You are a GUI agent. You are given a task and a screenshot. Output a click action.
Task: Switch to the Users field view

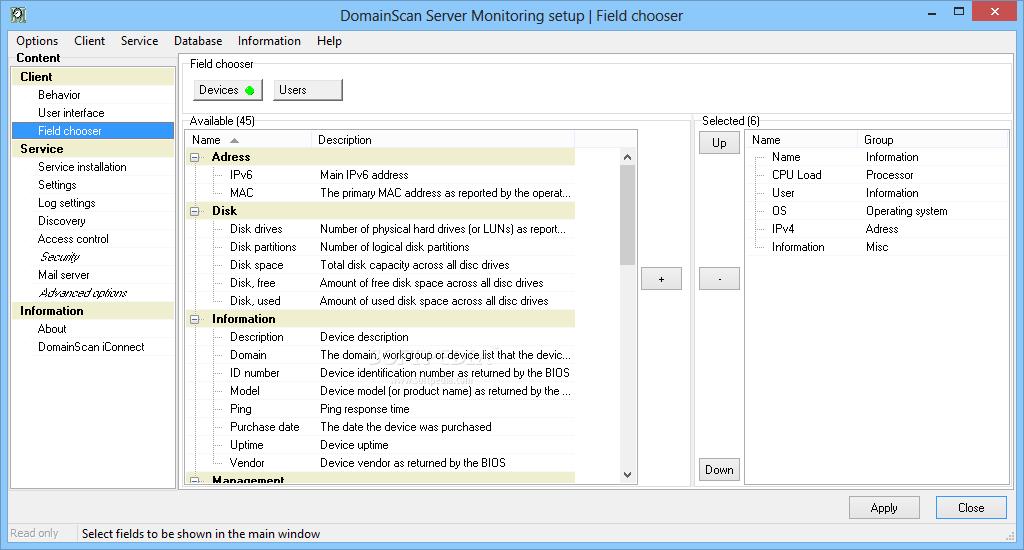308,90
